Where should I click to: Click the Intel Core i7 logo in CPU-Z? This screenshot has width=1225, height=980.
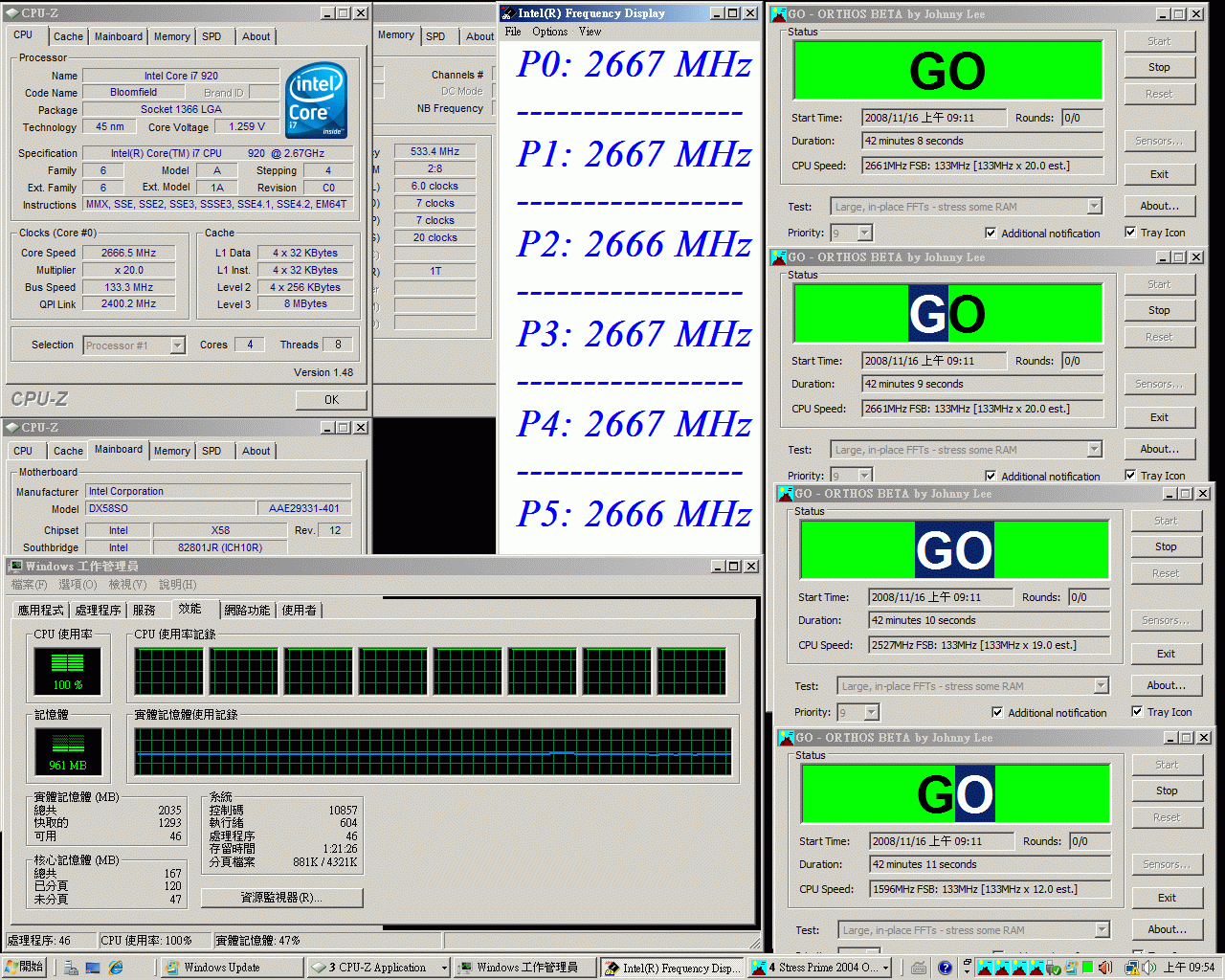[317, 100]
